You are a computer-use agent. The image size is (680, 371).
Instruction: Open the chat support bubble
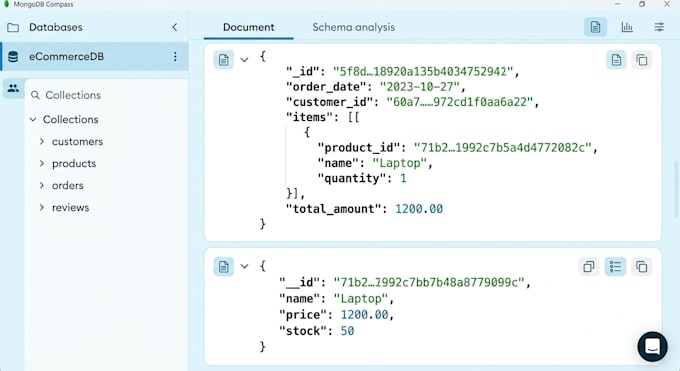652,347
